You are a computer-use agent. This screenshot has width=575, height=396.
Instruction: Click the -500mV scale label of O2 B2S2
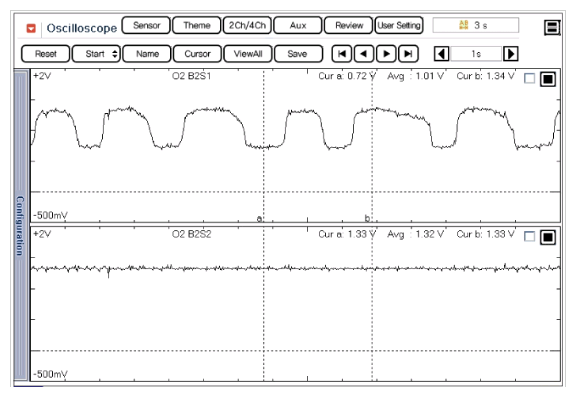click(50, 374)
